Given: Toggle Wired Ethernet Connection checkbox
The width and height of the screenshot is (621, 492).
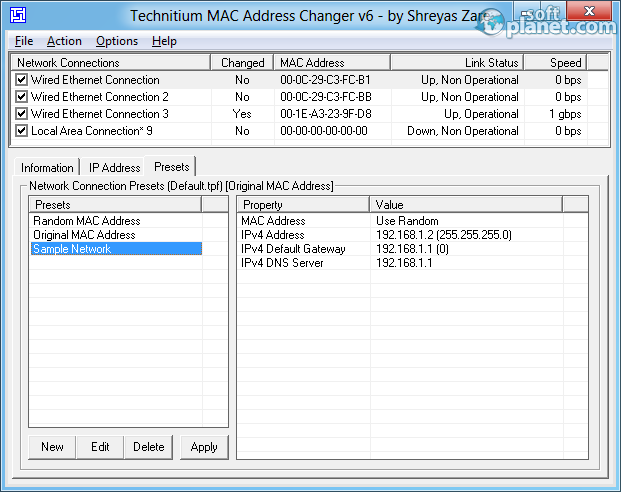Looking at the screenshot, I should coord(21,80).
